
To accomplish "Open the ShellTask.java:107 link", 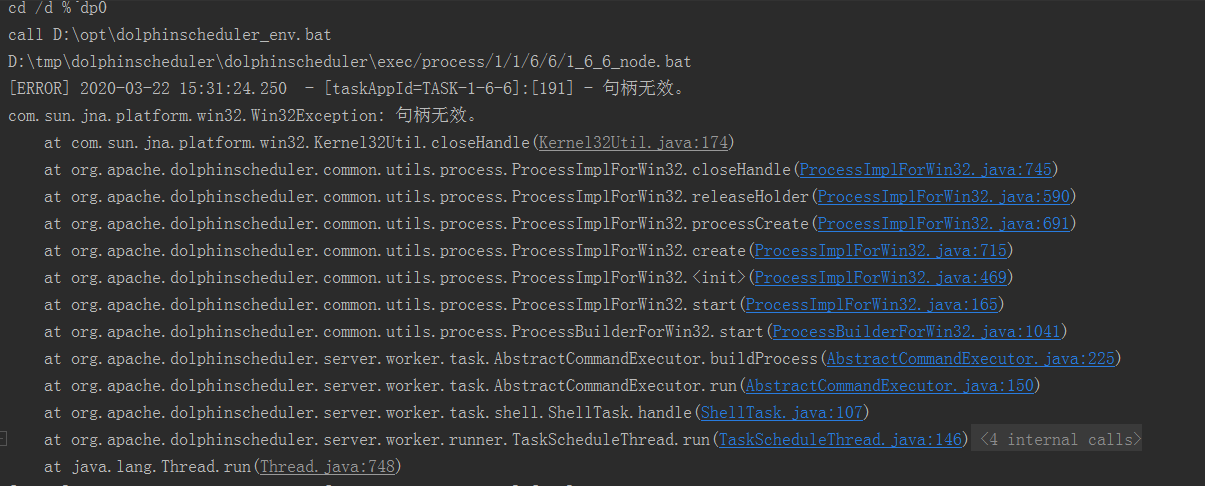I will coord(780,412).
